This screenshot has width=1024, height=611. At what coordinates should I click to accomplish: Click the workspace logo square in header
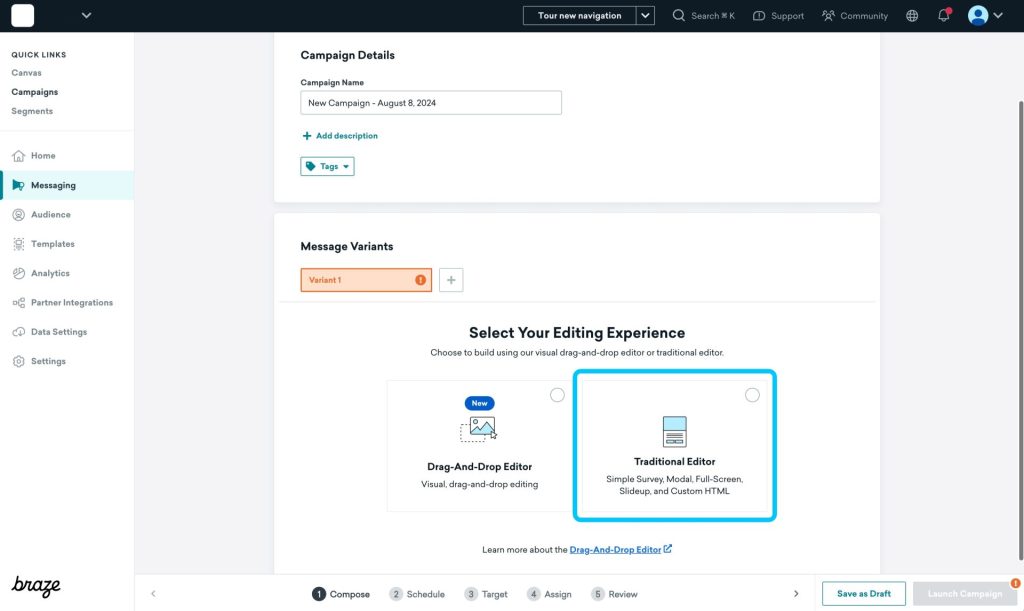[22, 16]
